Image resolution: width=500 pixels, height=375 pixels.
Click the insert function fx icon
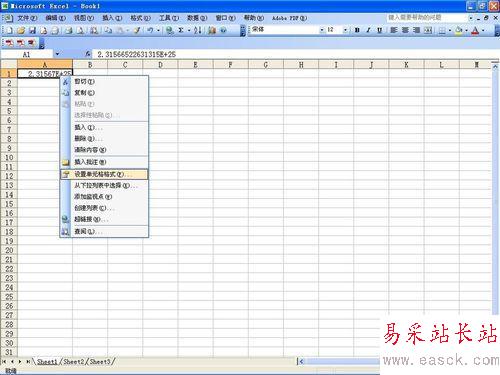point(88,54)
